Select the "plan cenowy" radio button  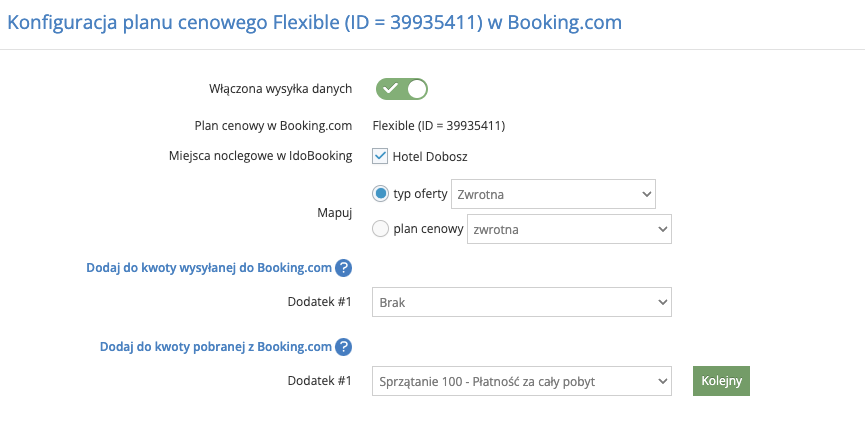(380, 228)
